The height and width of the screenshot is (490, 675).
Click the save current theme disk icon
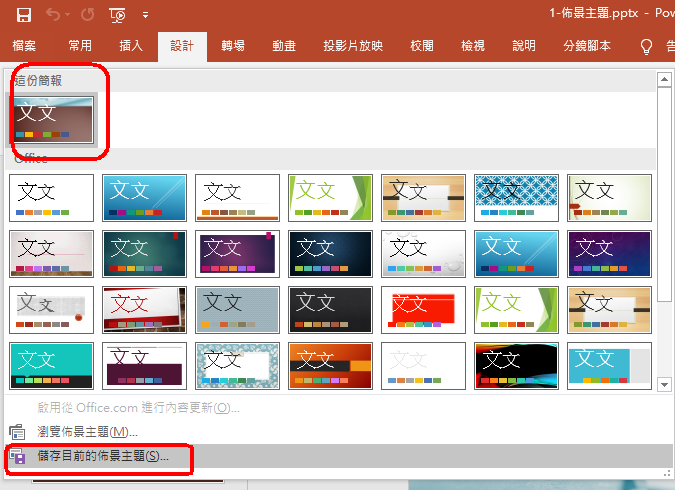tap(17, 456)
